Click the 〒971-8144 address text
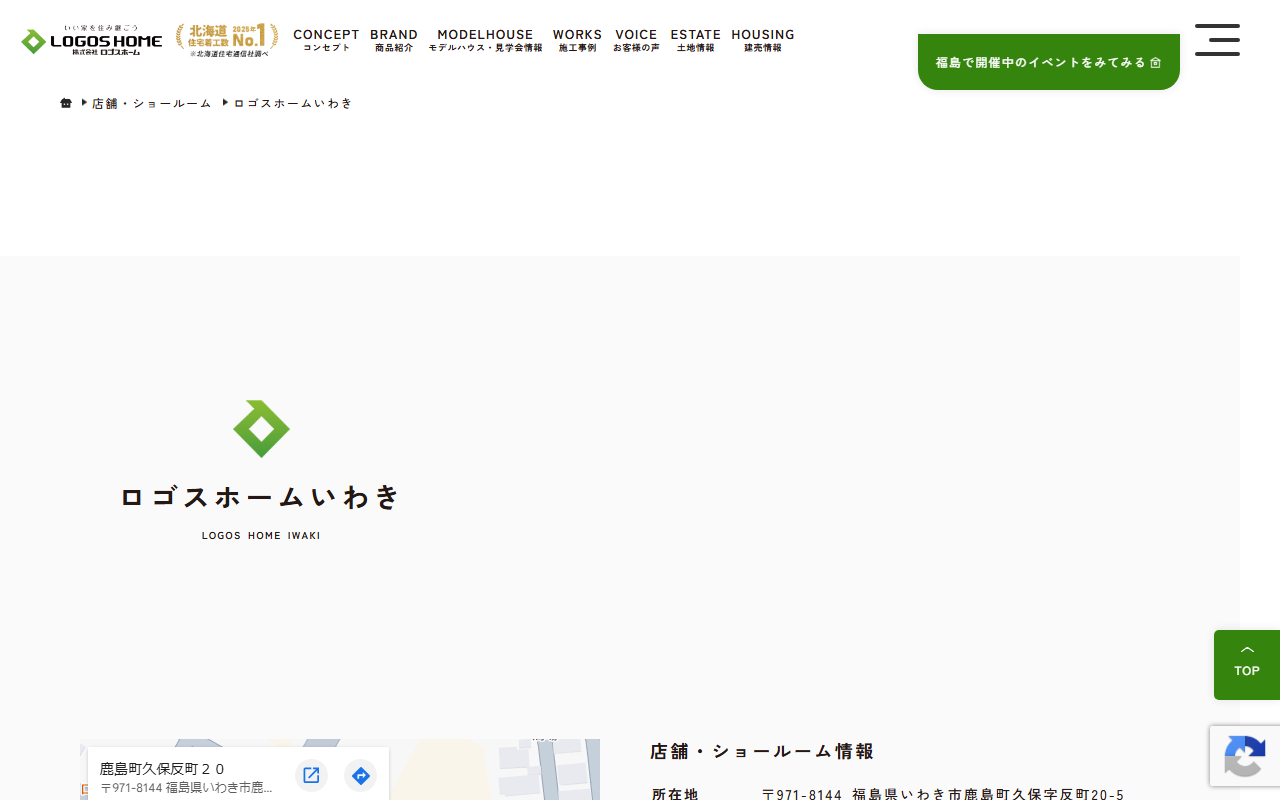 tap(943, 794)
